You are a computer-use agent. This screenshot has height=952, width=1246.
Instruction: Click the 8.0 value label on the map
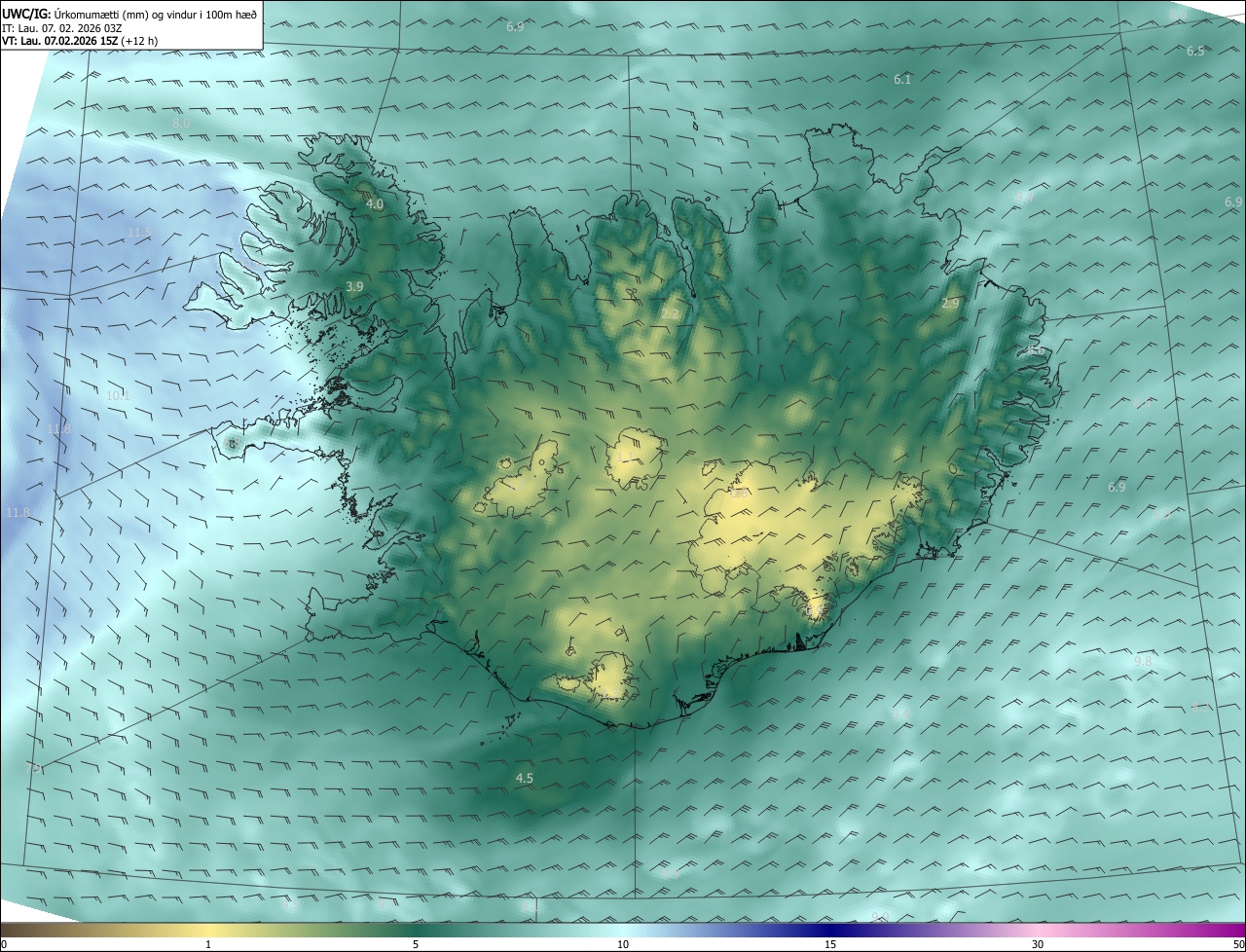(x=181, y=124)
